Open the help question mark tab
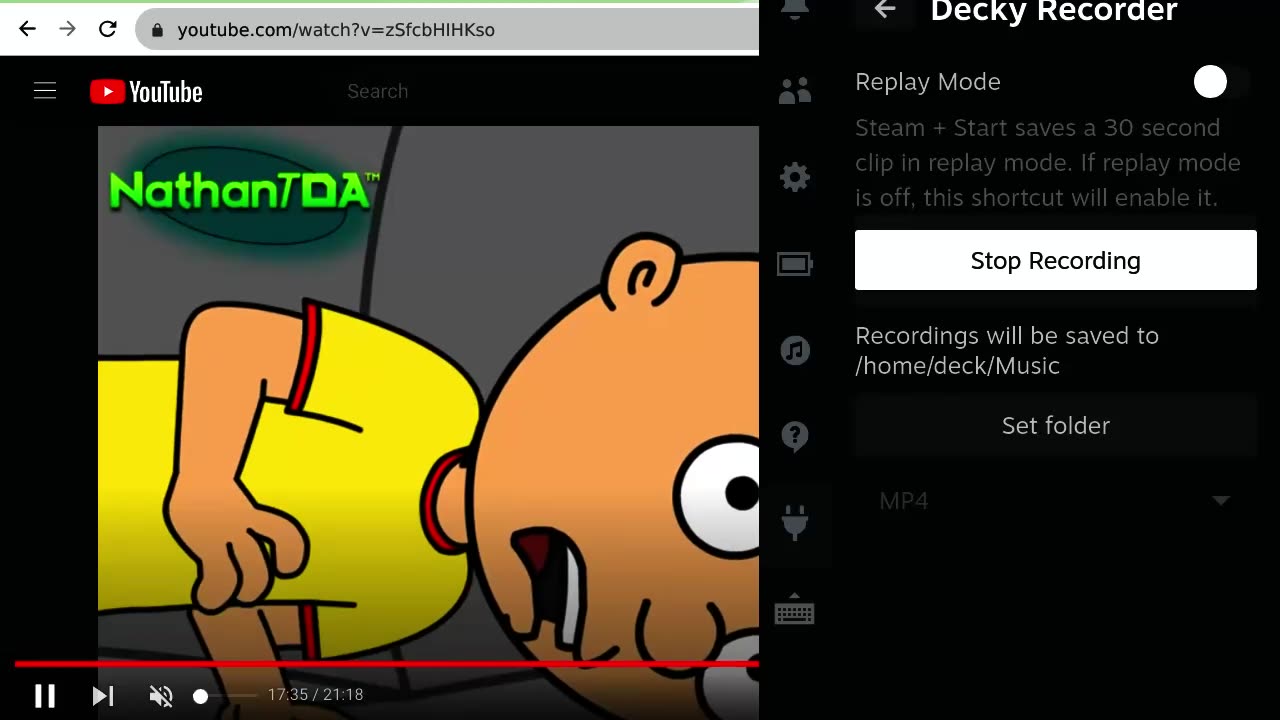1280x720 pixels. coord(795,437)
